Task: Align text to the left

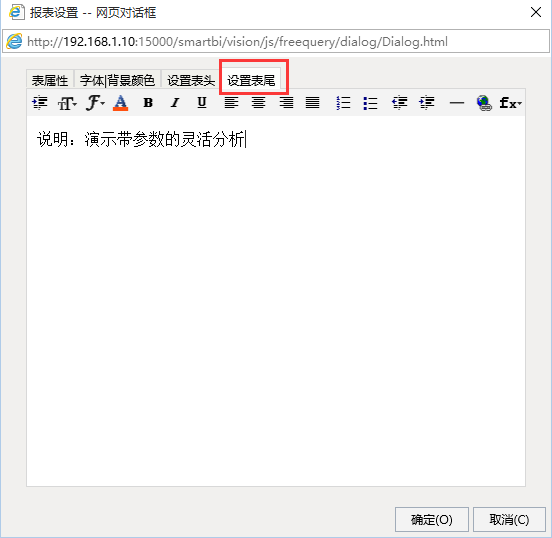Action: [231, 103]
